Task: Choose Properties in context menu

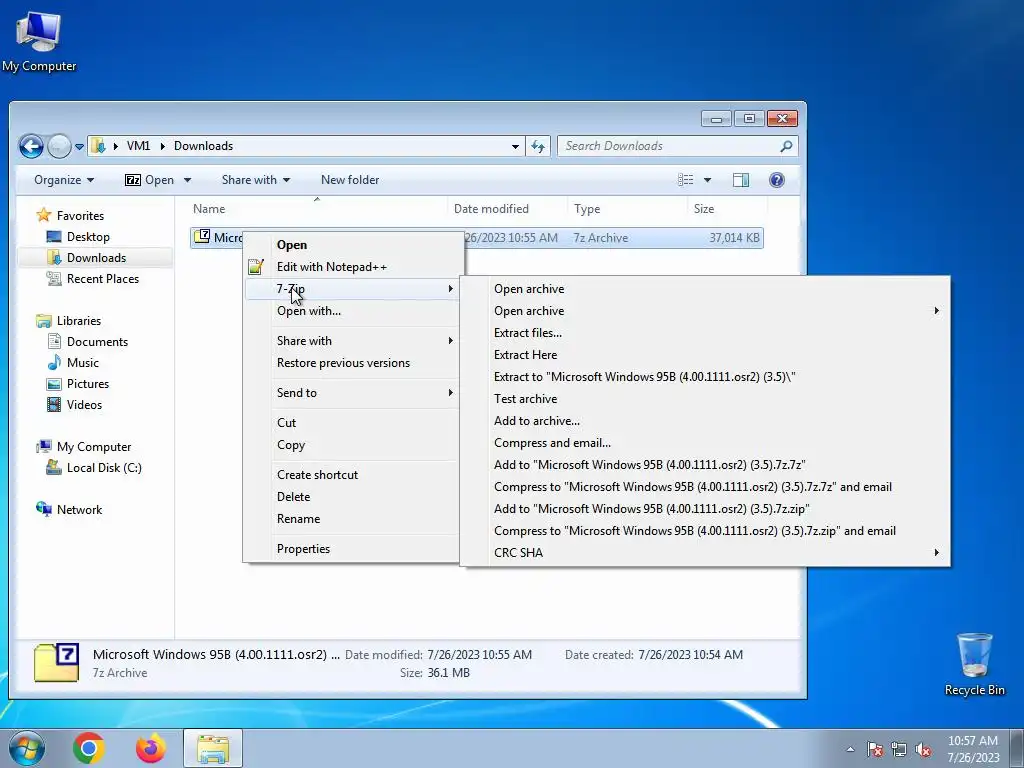Action: click(352, 549)
